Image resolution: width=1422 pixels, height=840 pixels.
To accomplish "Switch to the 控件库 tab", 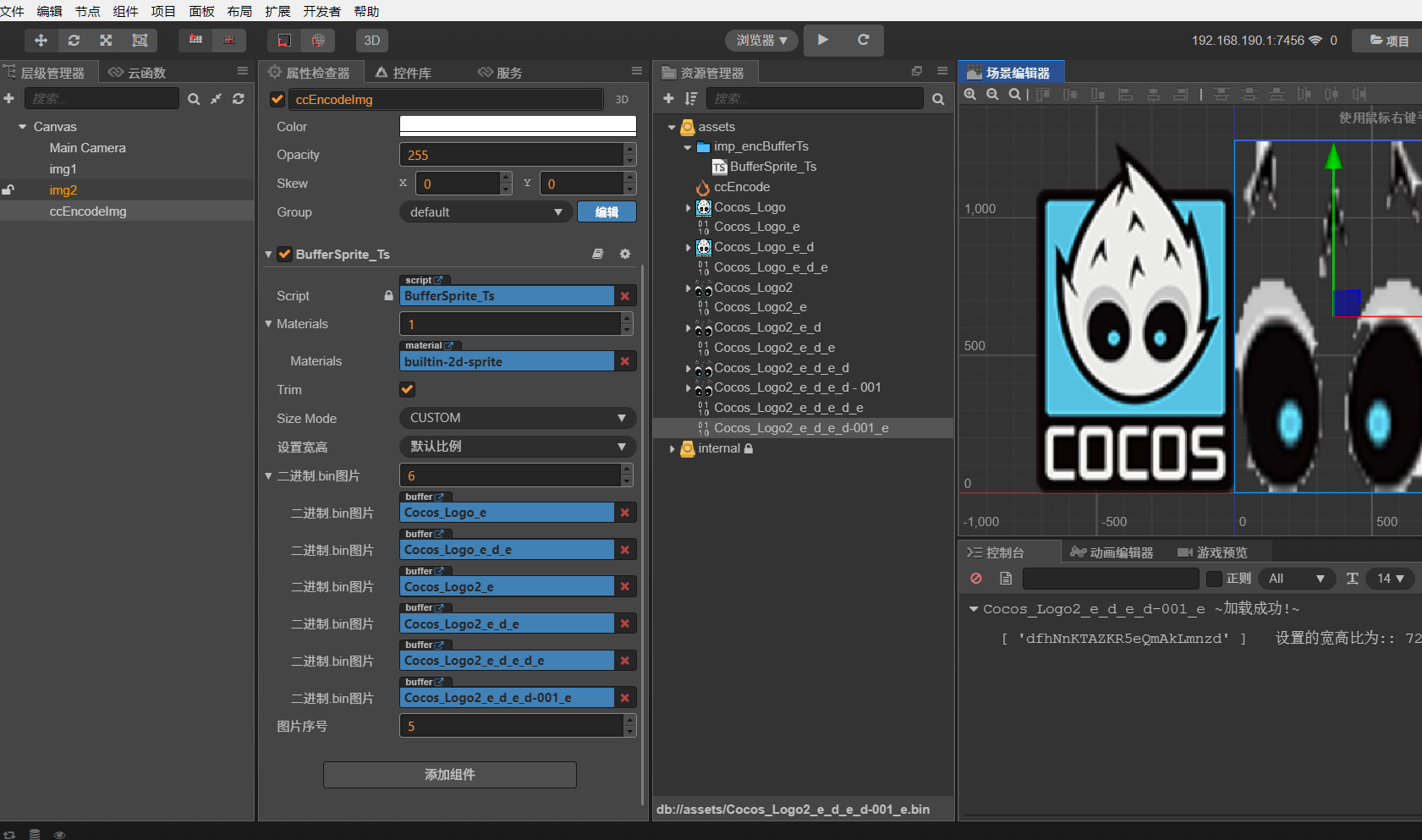I will pyautogui.click(x=414, y=72).
